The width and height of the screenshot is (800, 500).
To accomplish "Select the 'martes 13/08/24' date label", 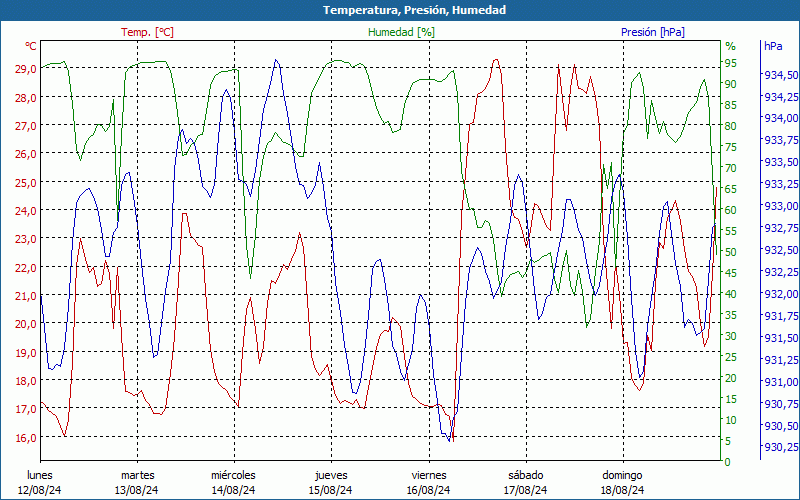I will click(137, 483).
